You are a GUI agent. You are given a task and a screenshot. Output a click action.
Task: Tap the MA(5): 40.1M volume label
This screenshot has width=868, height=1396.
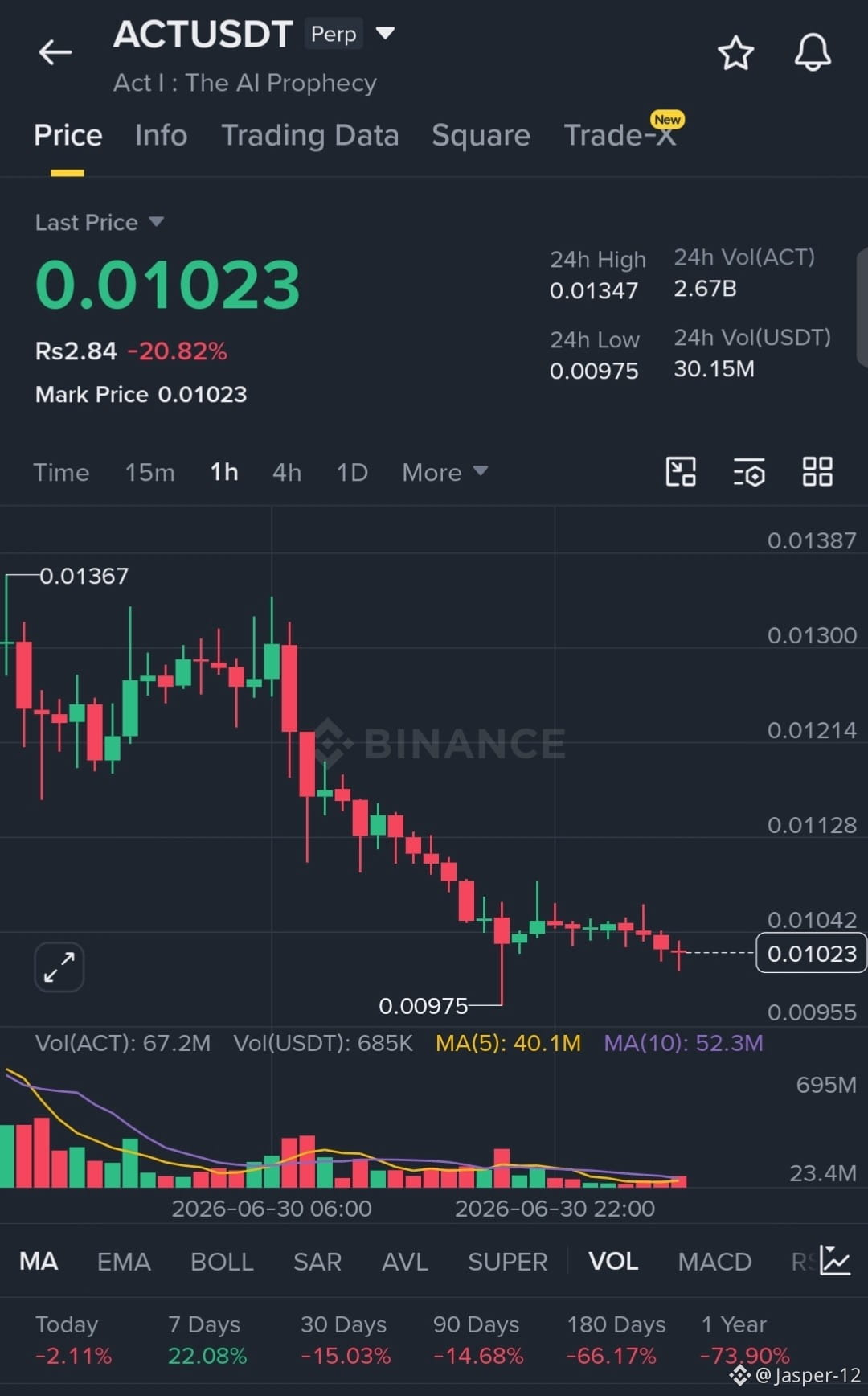508,1043
